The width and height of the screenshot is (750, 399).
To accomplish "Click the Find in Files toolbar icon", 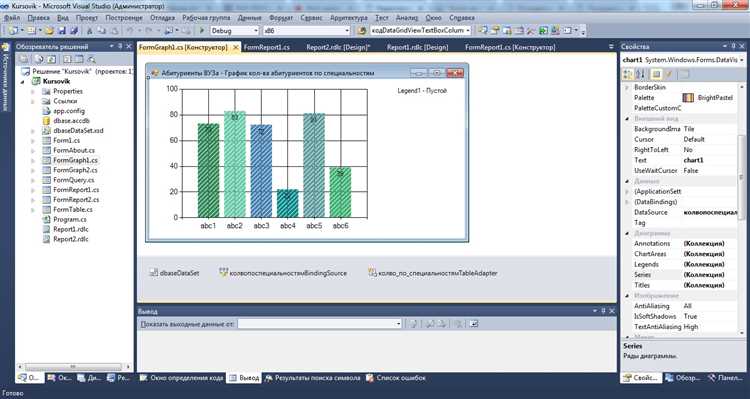I will (x=361, y=31).
